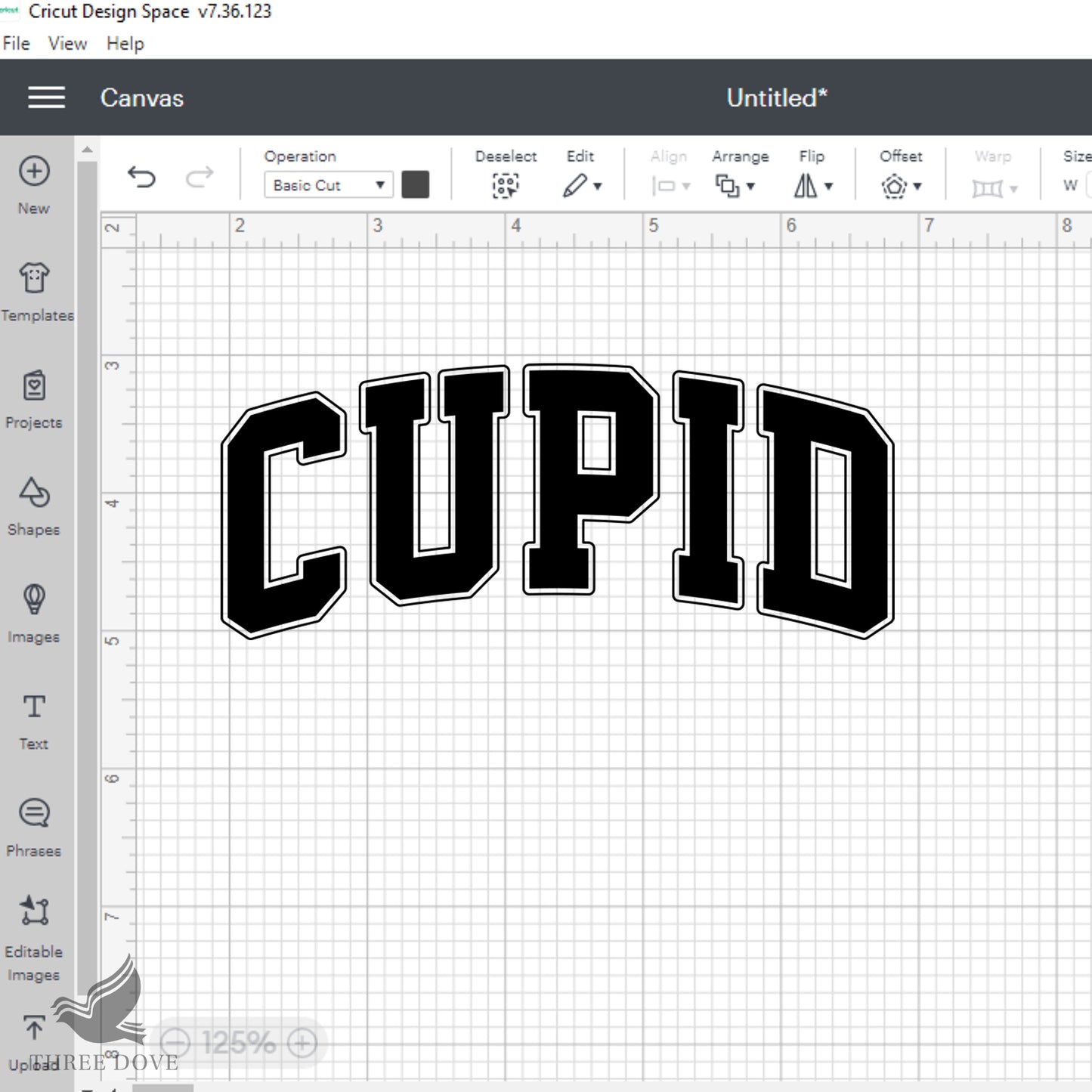Expand the Arrange dropdown arrow
1092x1092 pixels.
pyautogui.click(x=750, y=186)
